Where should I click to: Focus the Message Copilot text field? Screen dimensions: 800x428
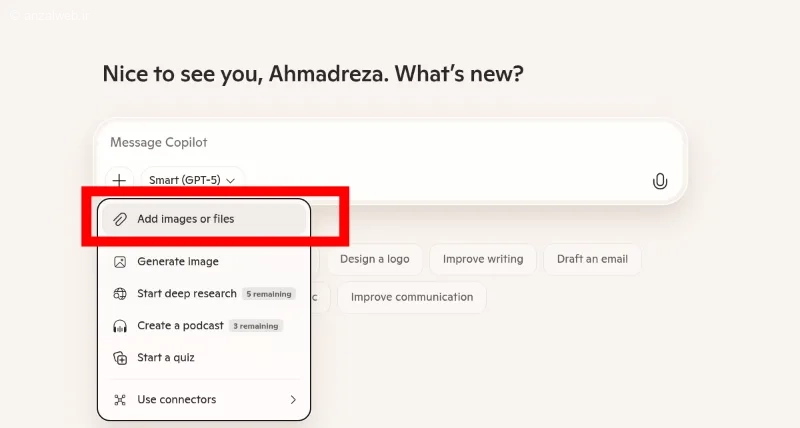coord(390,142)
